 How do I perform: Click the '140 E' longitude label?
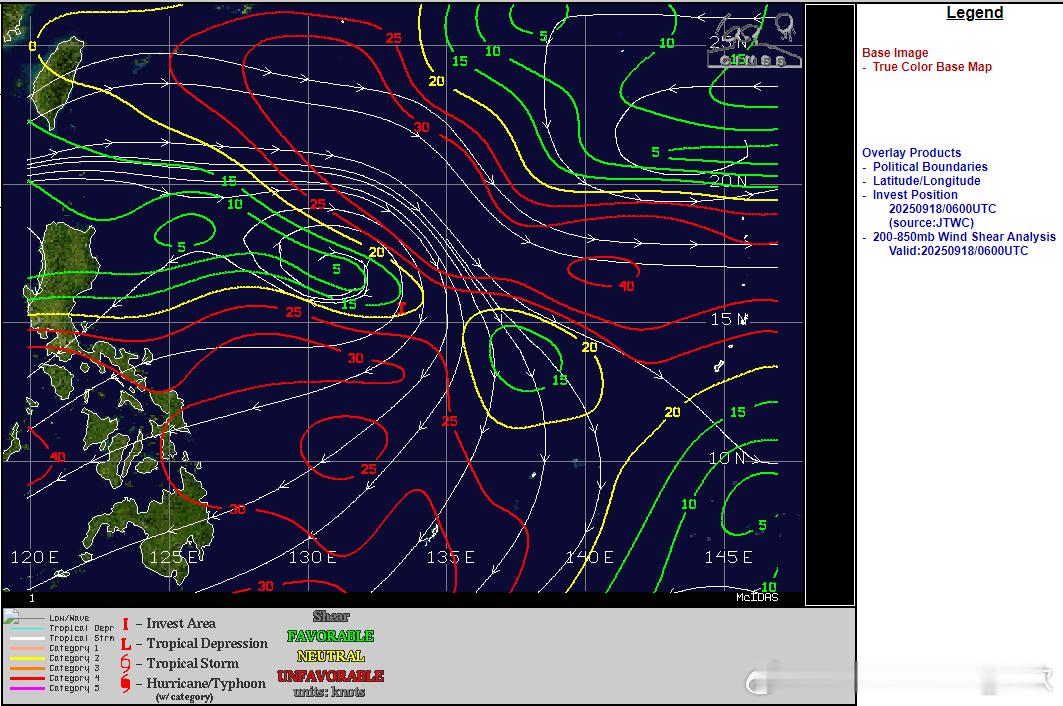(590, 557)
